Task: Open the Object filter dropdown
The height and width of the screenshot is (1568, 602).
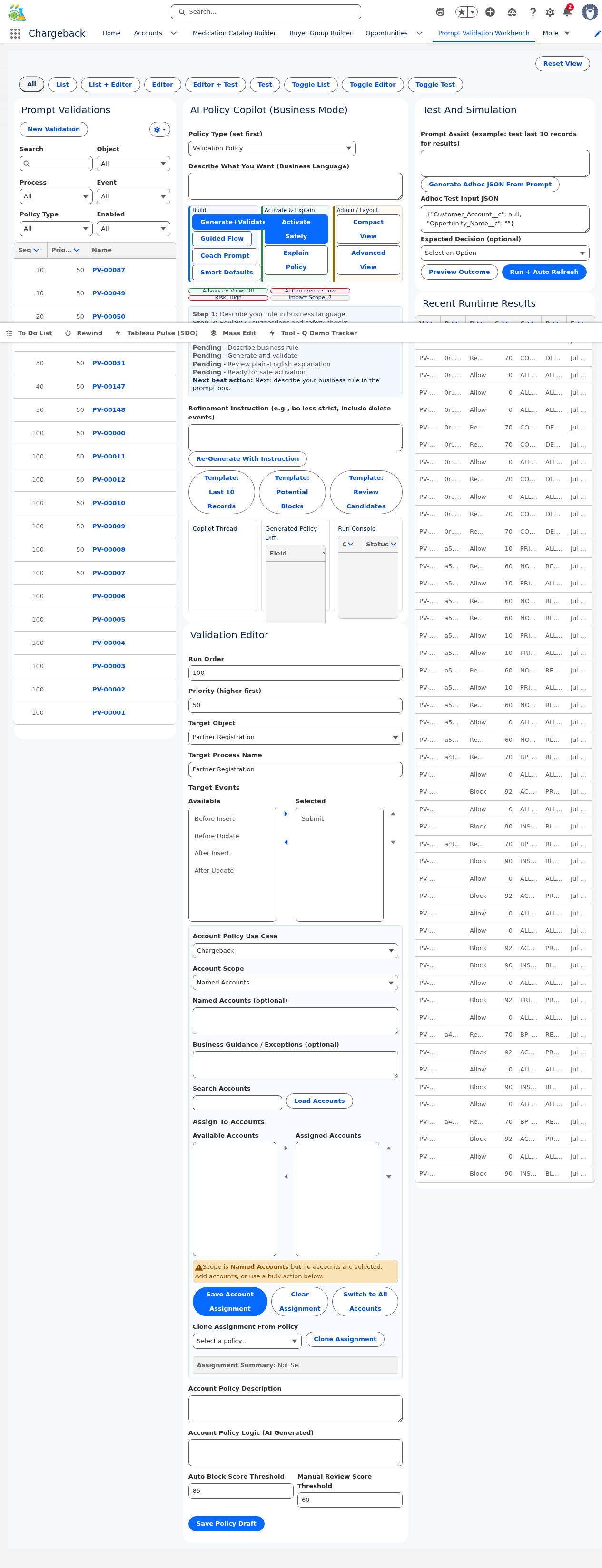Action: click(133, 164)
